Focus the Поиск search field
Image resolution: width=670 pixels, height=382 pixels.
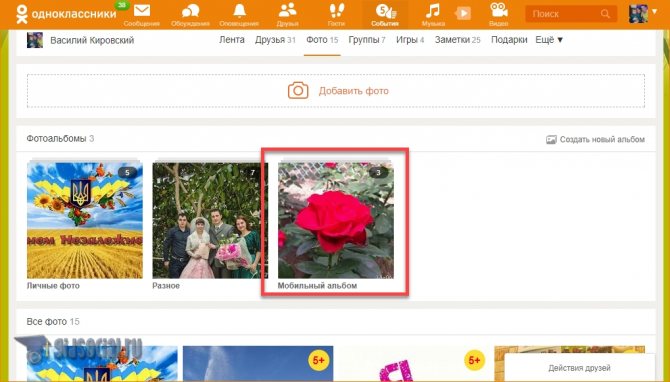[571, 14]
